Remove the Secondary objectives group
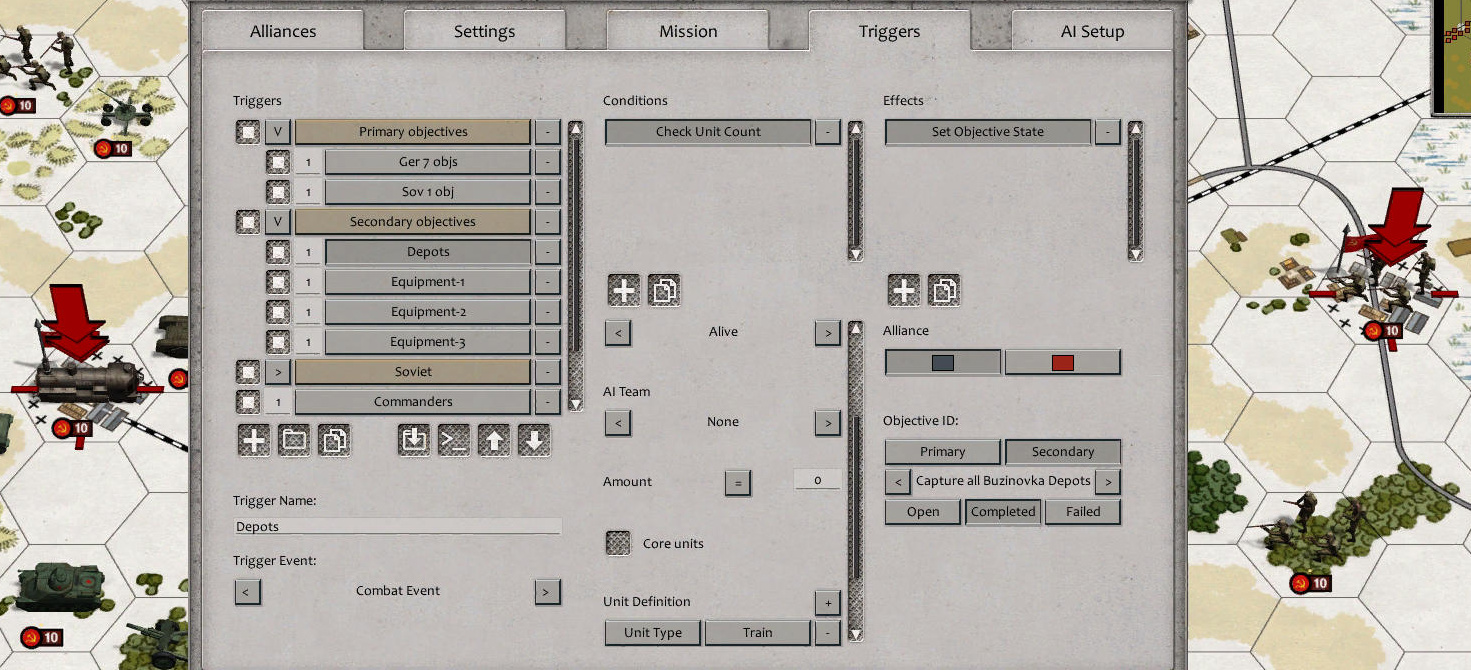 pos(547,222)
